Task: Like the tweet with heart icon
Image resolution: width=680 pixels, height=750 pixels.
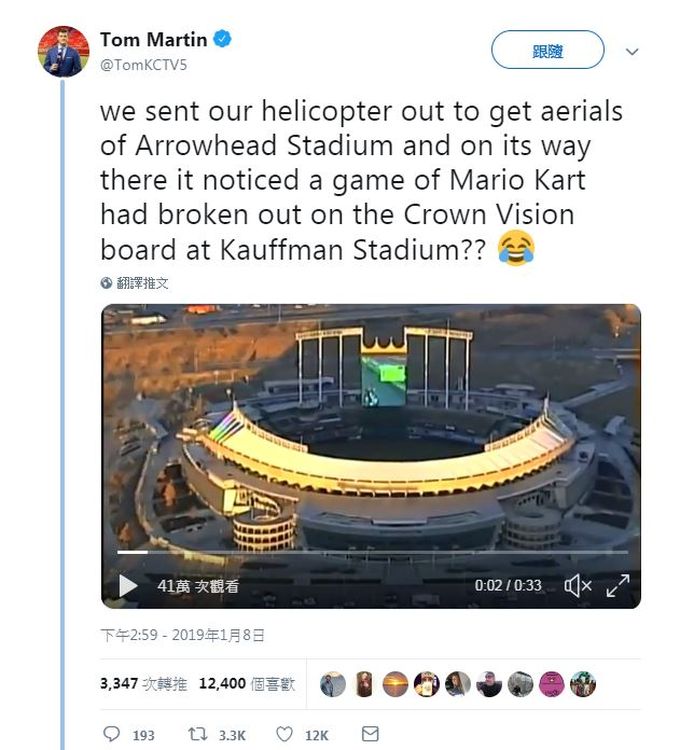Action: [x=284, y=734]
